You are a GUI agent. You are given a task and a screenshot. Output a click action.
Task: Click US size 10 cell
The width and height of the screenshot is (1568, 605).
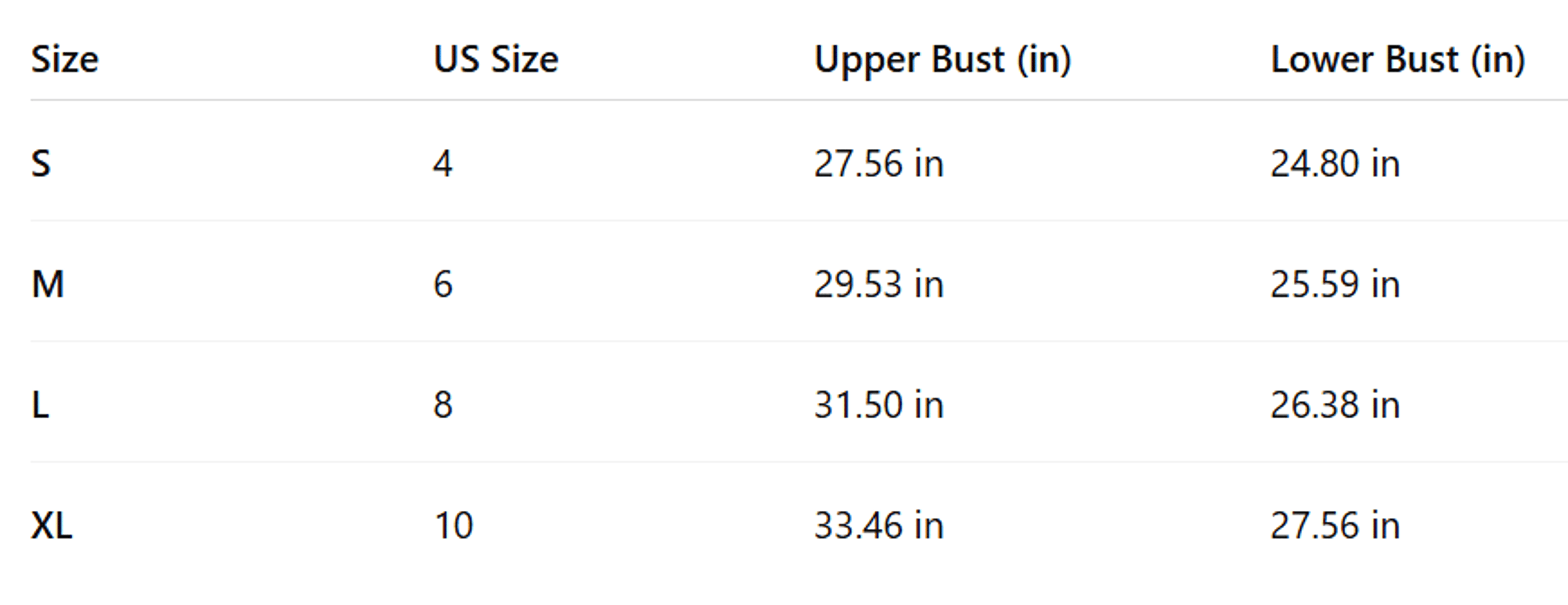(x=453, y=525)
